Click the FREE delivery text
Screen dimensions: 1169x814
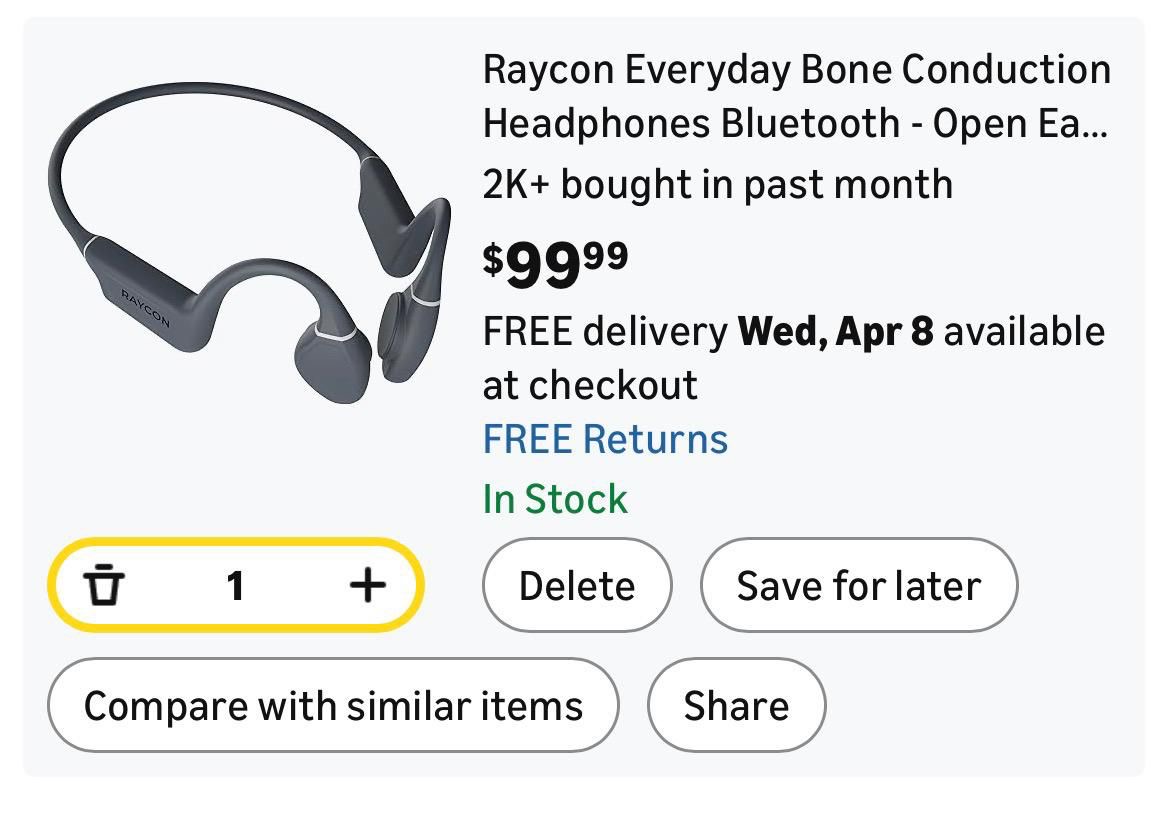(604, 331)
